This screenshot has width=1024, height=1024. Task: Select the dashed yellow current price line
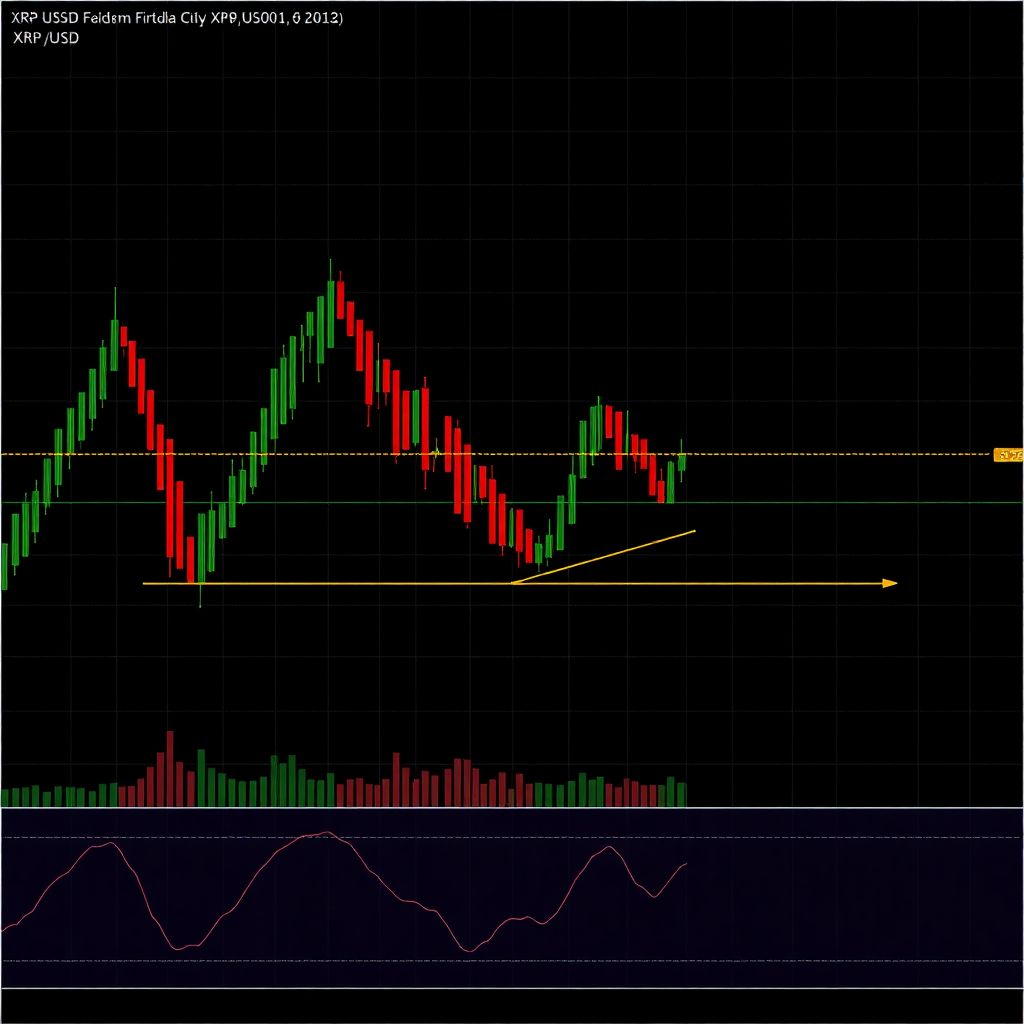pos(496,453)
